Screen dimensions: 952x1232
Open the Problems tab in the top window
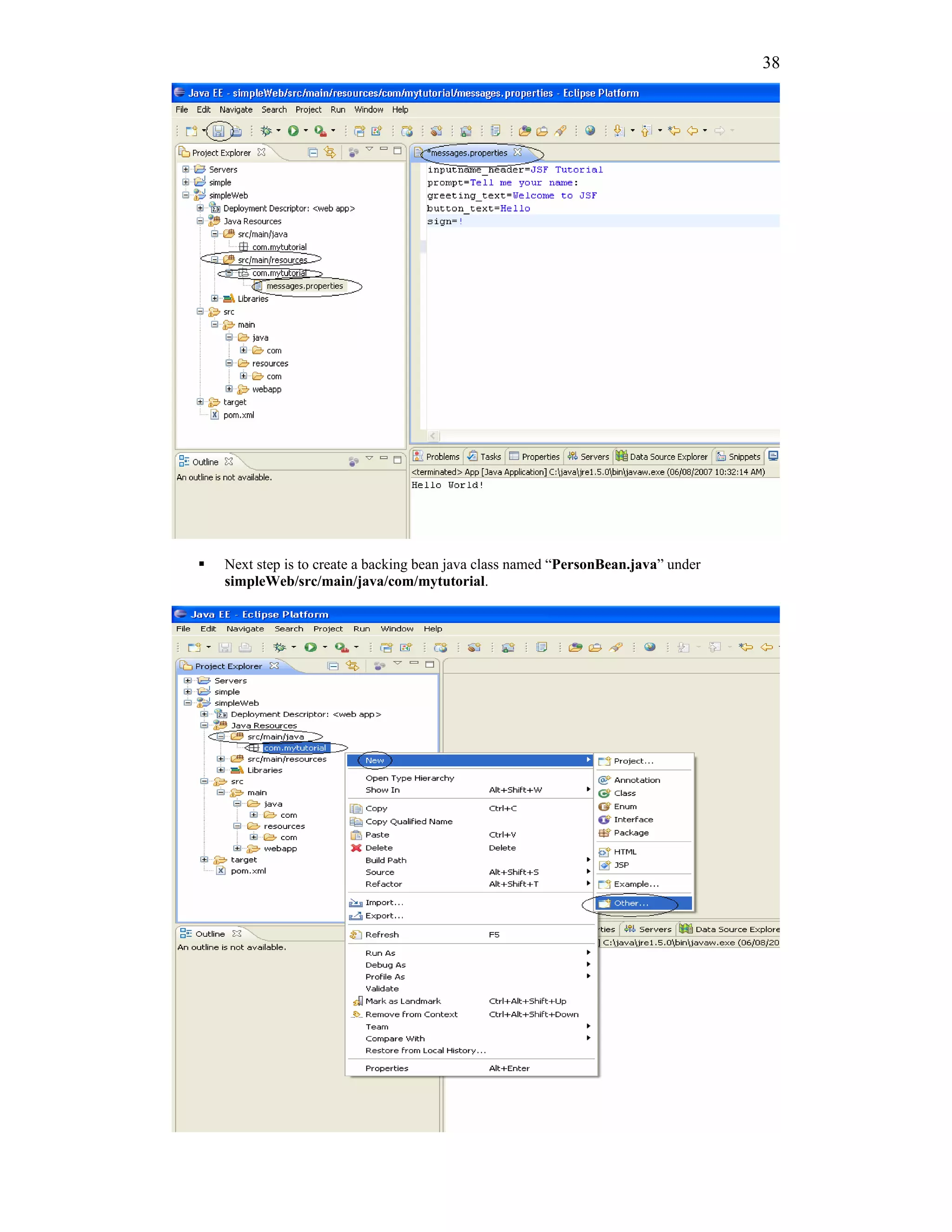(436, 457)
